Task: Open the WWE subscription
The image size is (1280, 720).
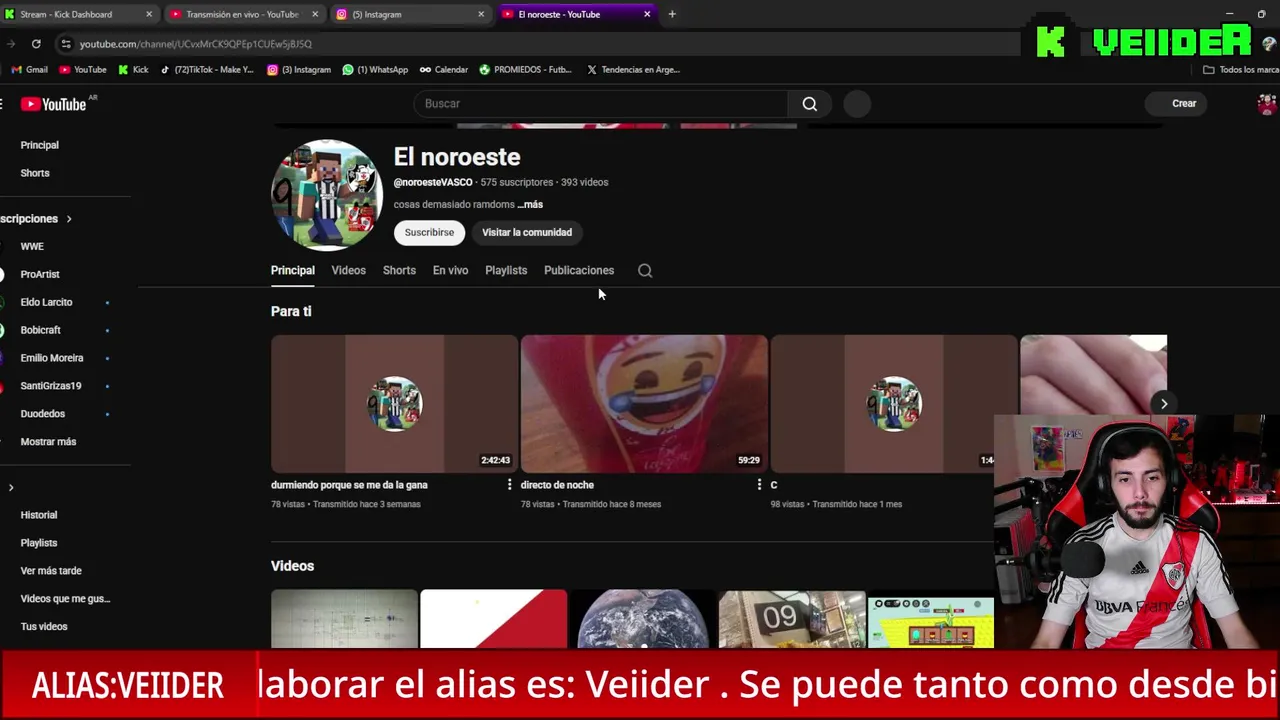Action: pyautogui.click(x=32, y=246)
